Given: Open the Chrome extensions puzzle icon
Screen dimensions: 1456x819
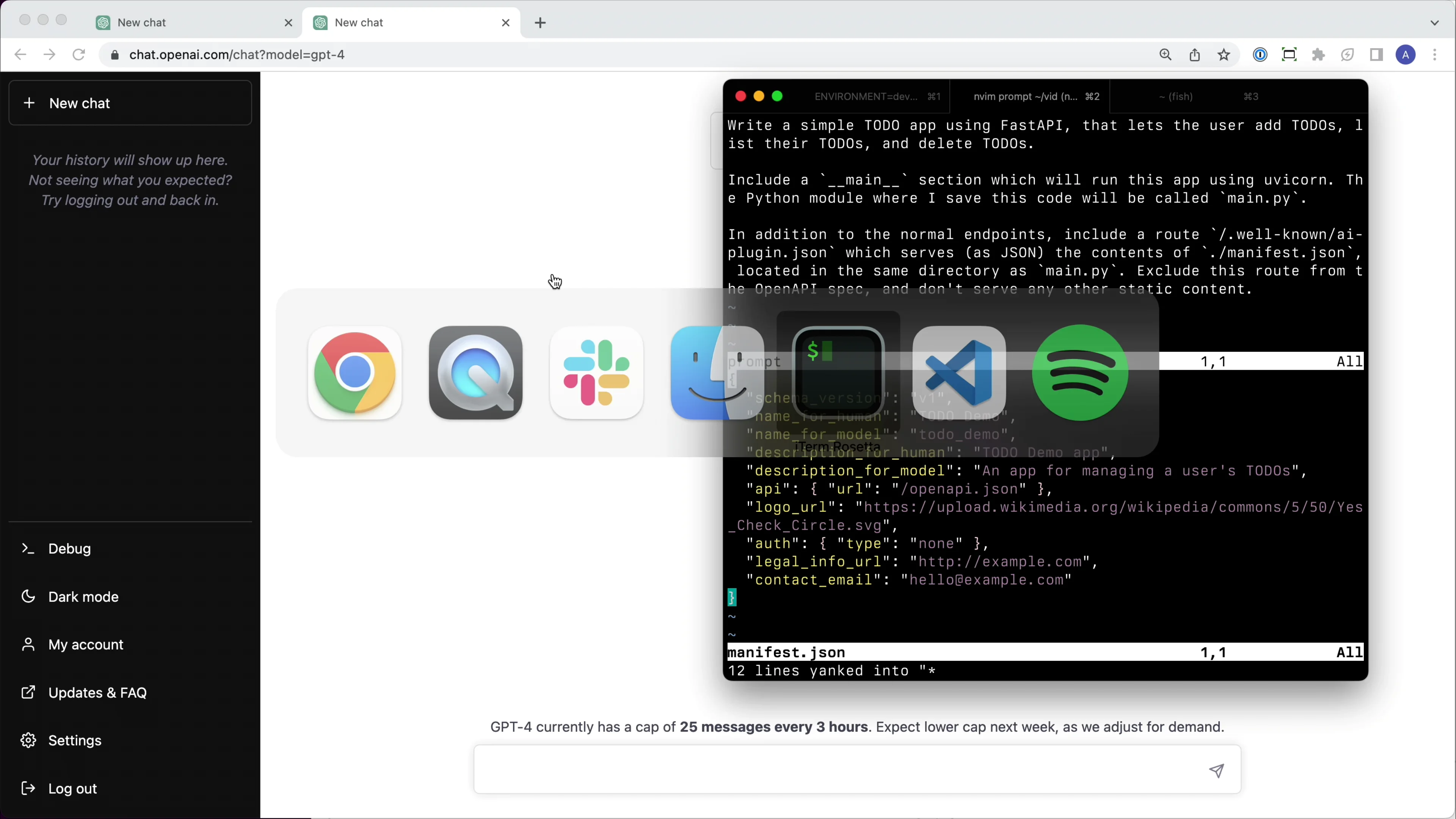Looking at the screenshot, I should 1318,55.
